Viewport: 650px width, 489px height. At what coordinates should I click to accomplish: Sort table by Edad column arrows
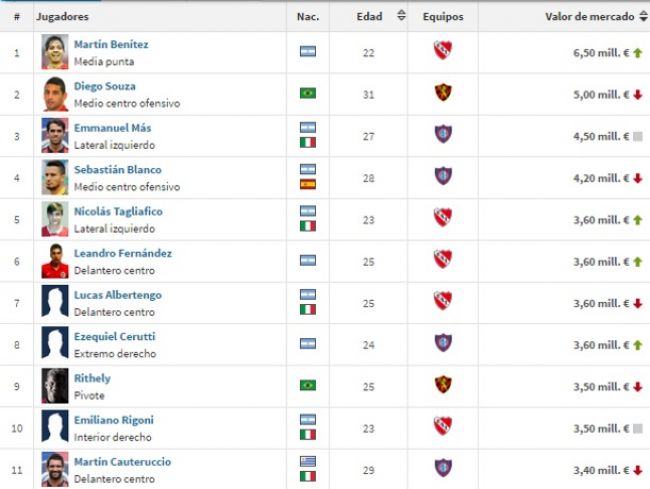[401, 16]
